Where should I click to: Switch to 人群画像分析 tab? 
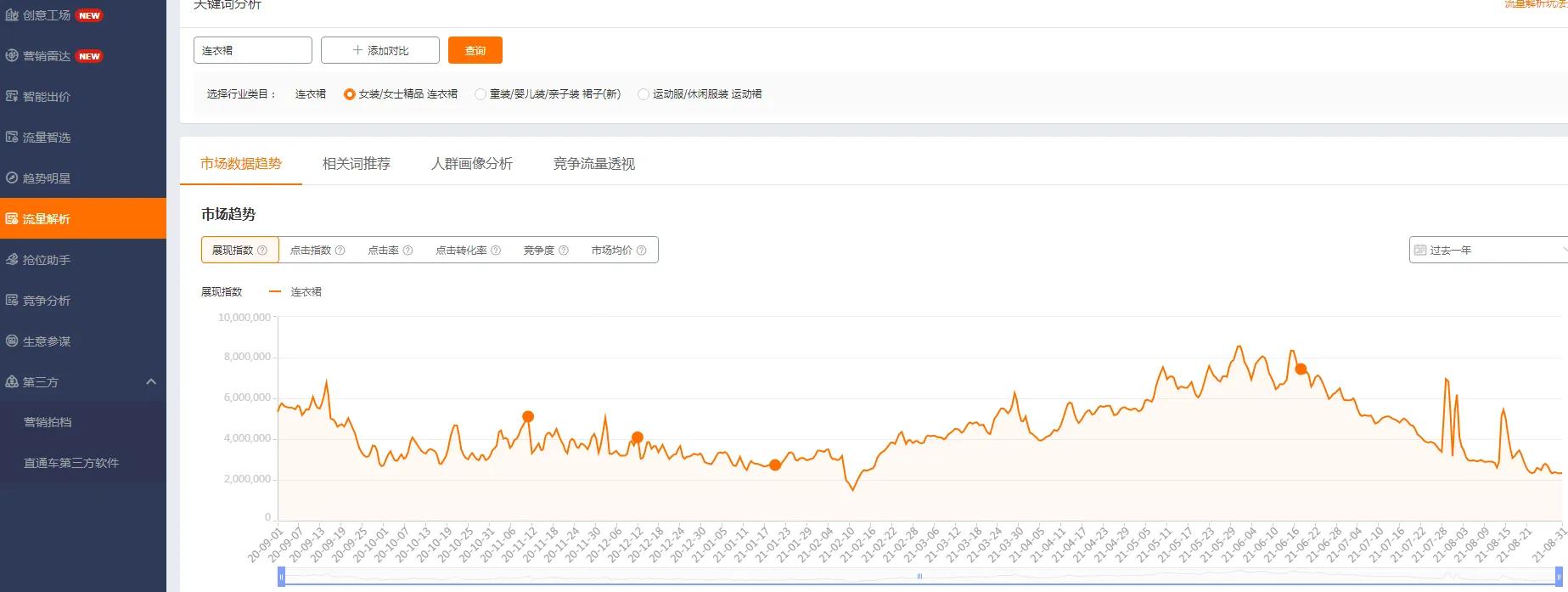tap(472, 164)
